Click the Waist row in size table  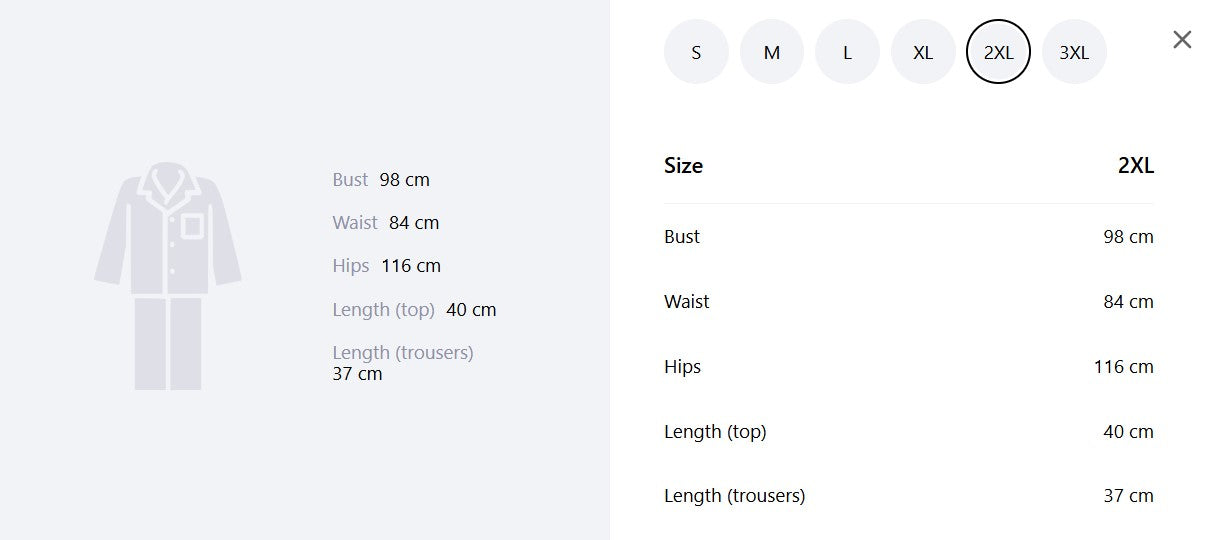click(909, 302)
